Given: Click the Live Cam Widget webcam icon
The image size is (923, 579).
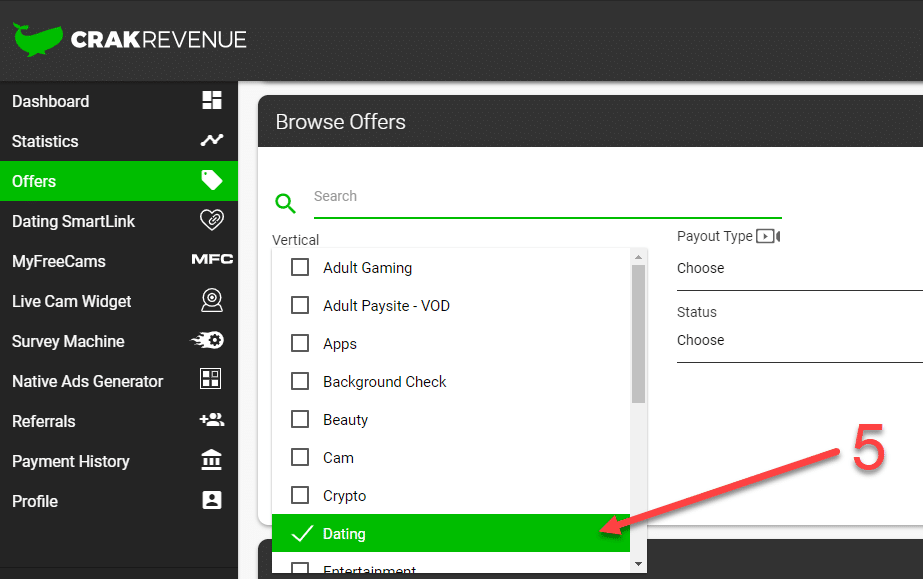Looking at the screenshot, I should (x=211, y=301).
